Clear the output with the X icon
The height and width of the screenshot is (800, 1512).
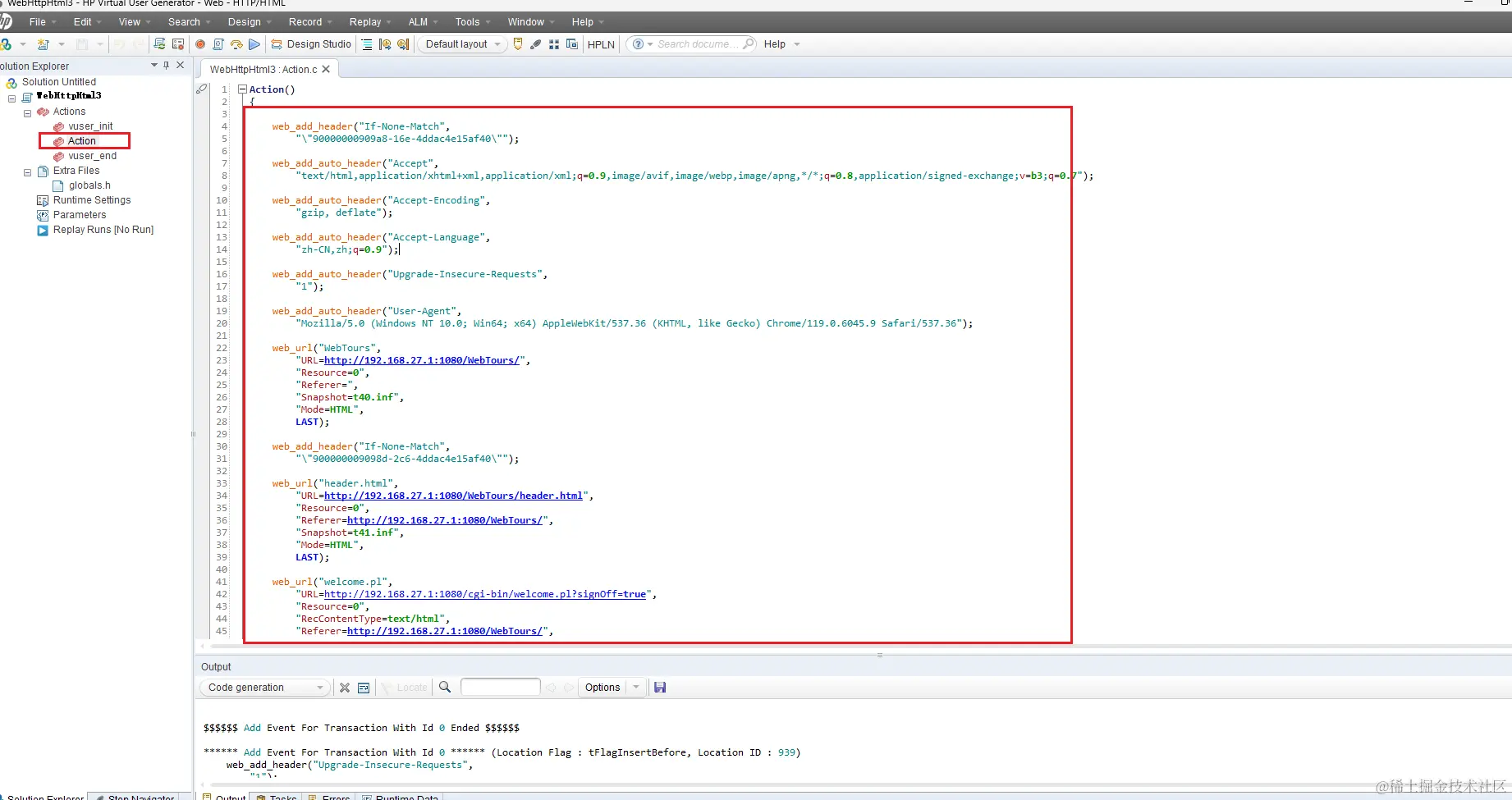tap(345, 688)
